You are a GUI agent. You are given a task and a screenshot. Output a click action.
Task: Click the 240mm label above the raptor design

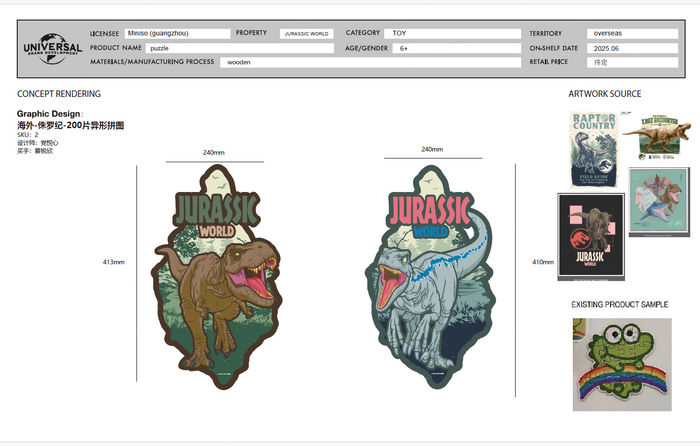[x=432, y=149]
